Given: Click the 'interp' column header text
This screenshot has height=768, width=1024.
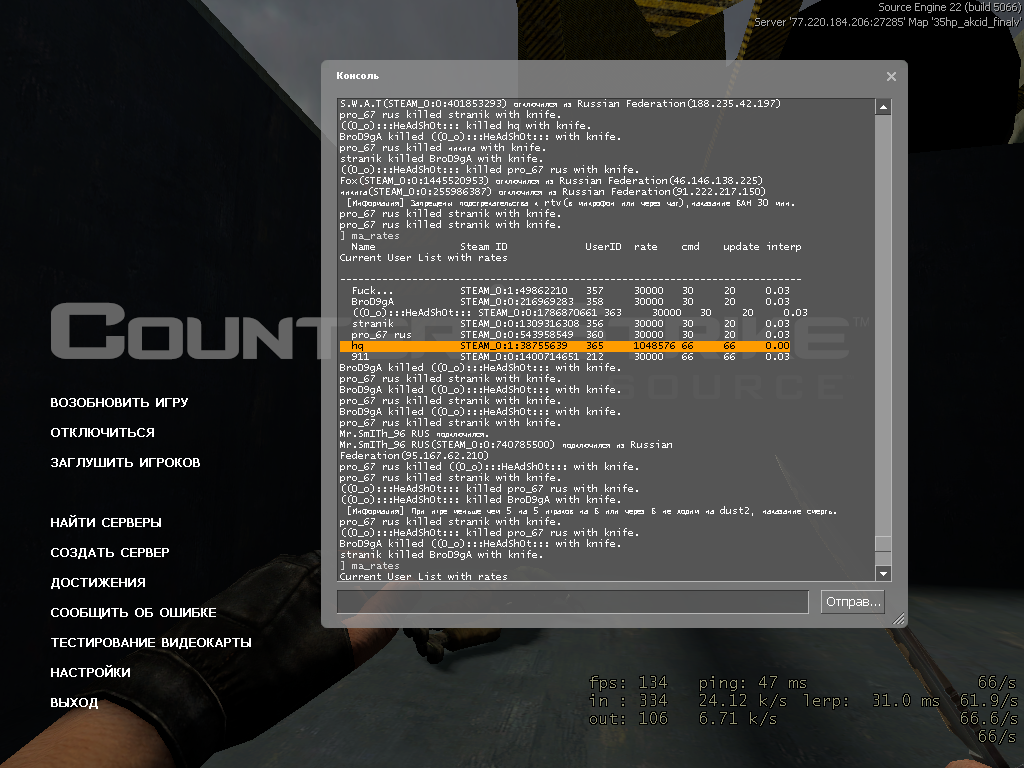Looking at the screenshot, I should tap(784, 247).
